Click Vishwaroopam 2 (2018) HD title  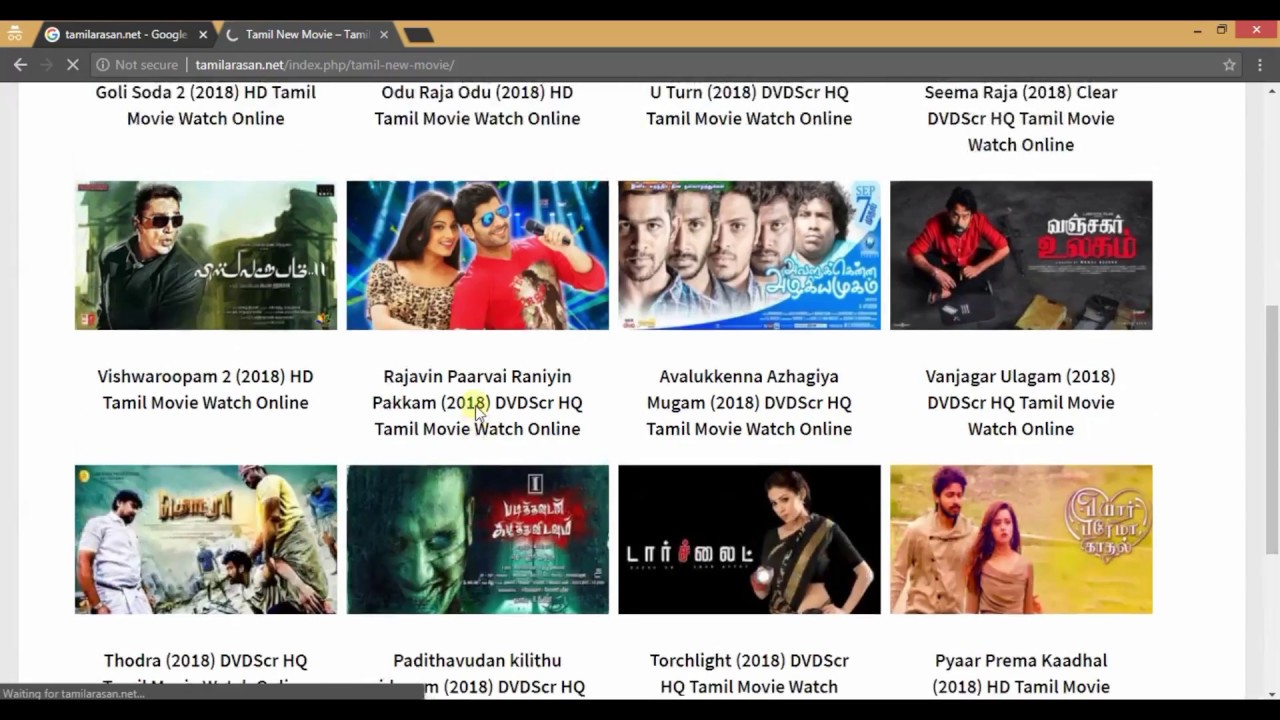[x=205, y=389]
